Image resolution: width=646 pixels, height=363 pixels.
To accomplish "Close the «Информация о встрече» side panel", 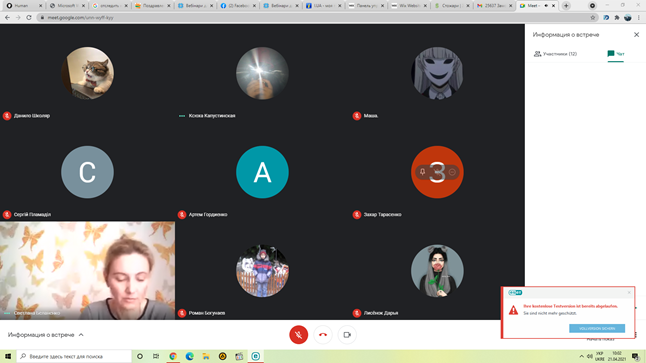I will coord(636,35).
